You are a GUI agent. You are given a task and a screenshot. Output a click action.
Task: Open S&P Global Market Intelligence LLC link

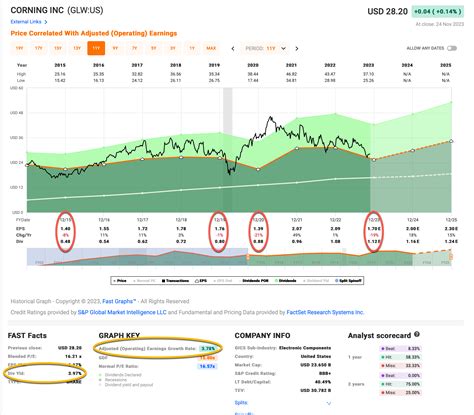(122, 312)
